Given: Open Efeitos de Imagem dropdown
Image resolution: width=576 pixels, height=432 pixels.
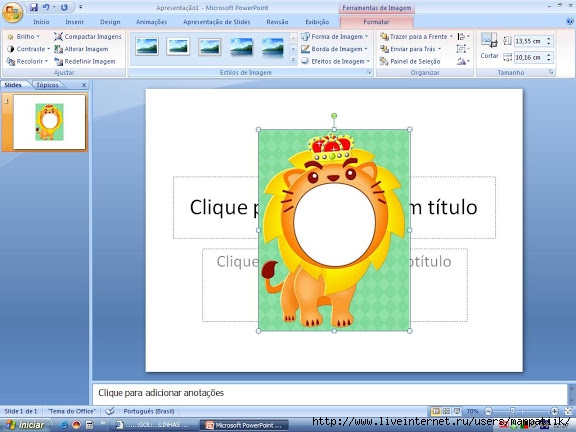Looking at the screenshot, I should coord(335,61).
